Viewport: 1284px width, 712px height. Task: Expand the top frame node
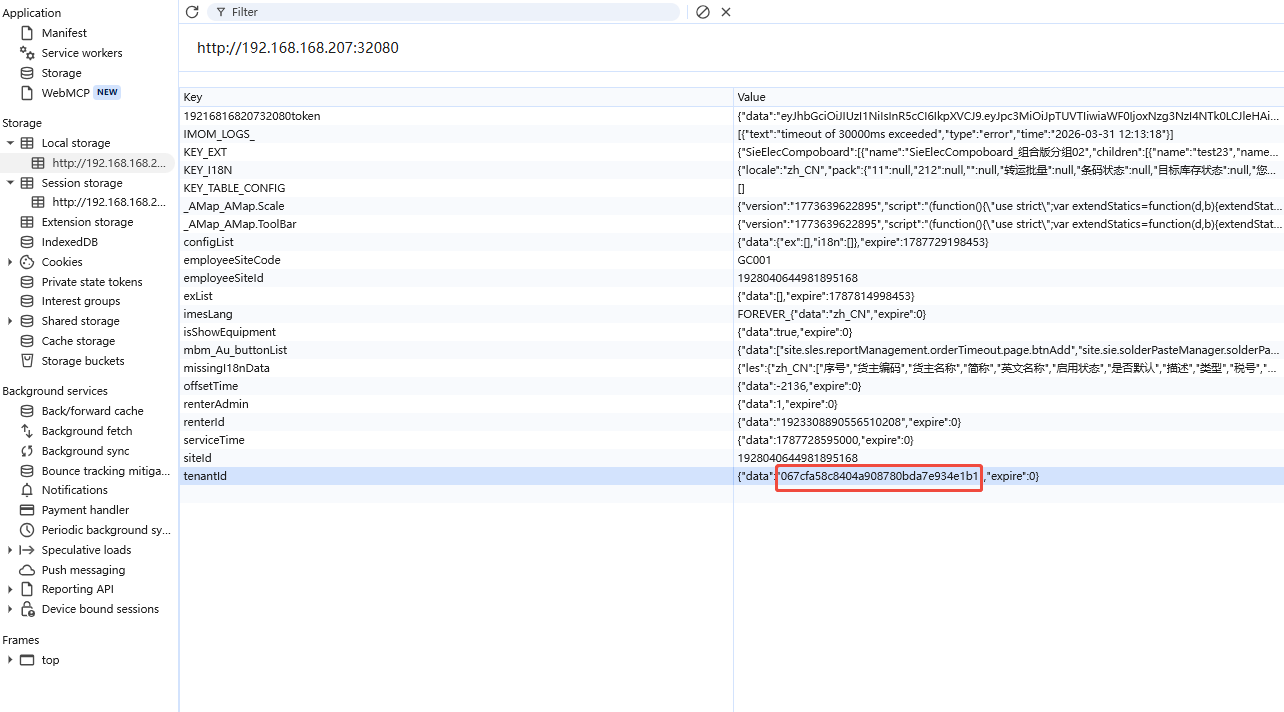10,660
